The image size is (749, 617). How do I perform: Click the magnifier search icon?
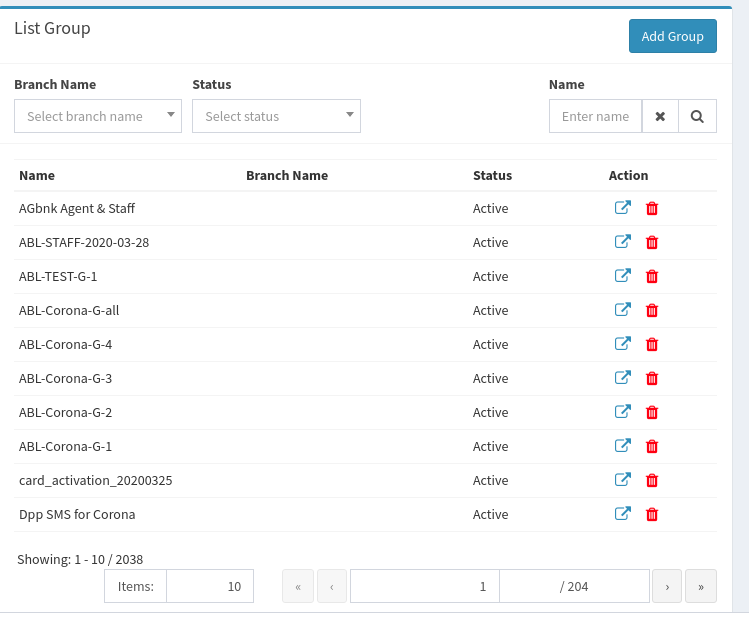pos(697,116)
